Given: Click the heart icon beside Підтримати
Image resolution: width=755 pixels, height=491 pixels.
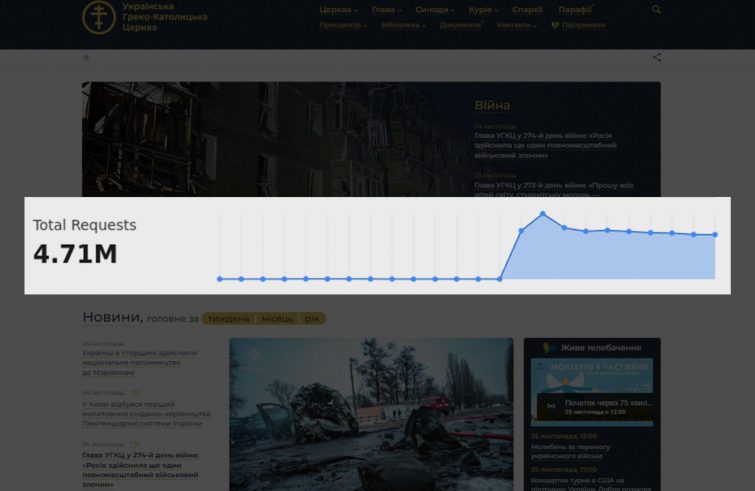Looking at the screenshot, I should click(555, 25).
